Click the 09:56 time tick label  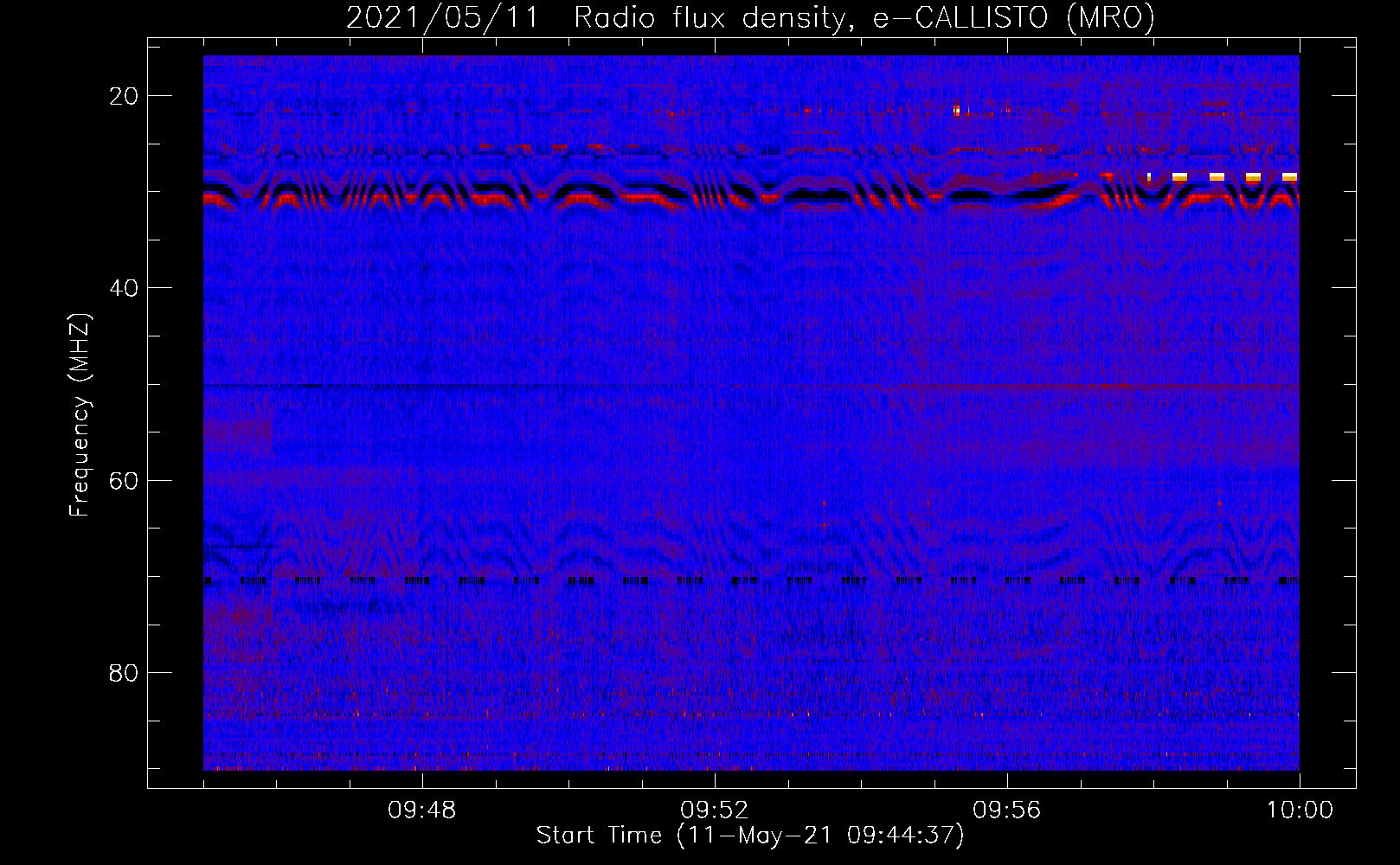[x=1007, y=811]
